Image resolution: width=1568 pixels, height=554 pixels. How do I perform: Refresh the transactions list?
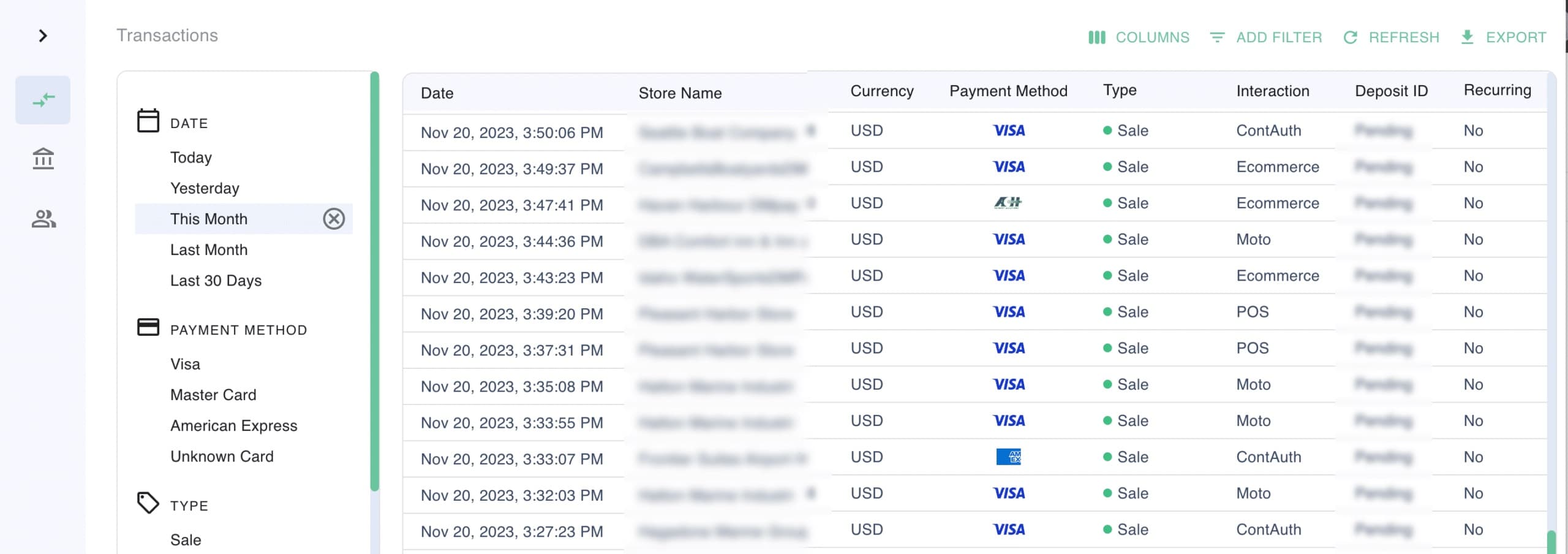coord(1391,37)
